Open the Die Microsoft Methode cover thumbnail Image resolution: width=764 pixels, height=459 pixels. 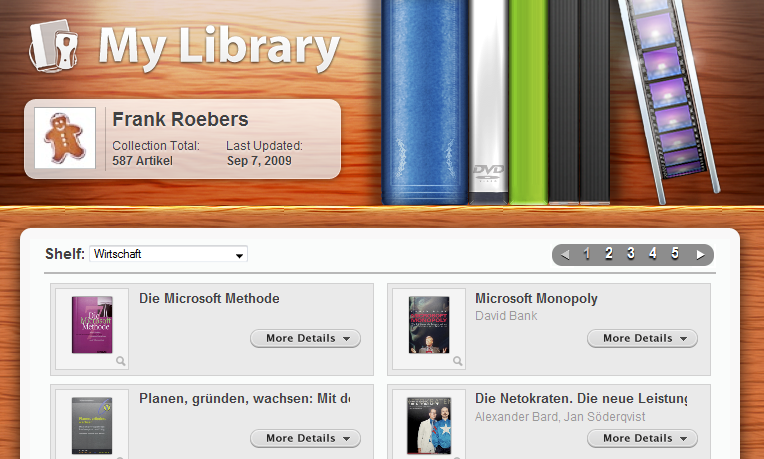click(x=92, y=325)
